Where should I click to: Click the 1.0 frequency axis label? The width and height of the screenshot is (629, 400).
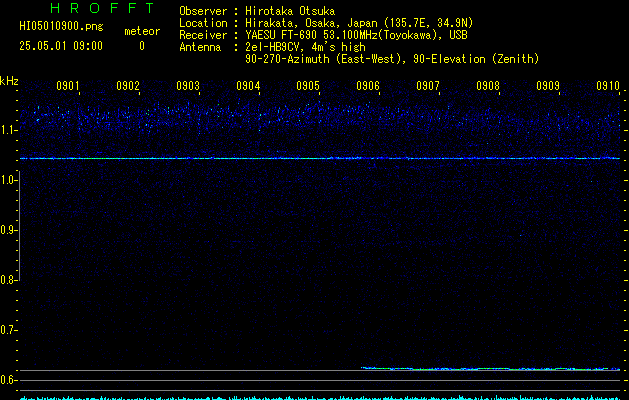(8, 180)
